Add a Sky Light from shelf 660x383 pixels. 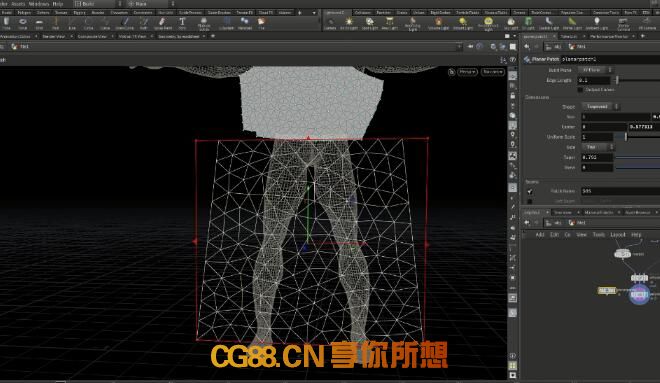pos(511,24)
